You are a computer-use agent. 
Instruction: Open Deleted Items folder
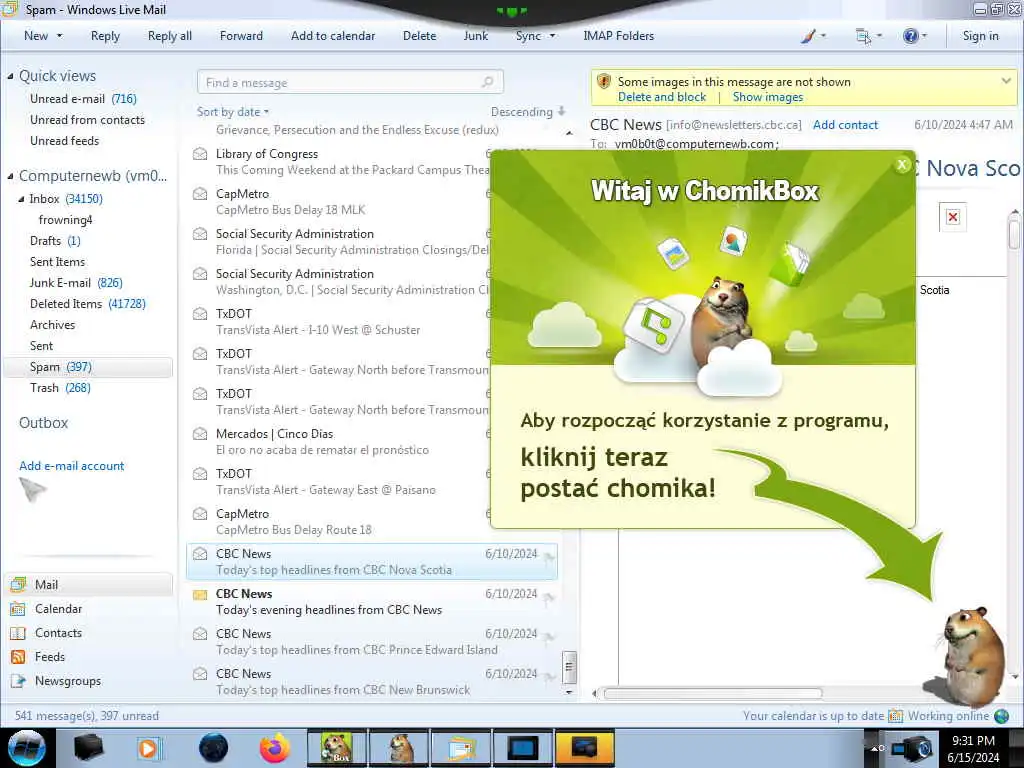88,303
